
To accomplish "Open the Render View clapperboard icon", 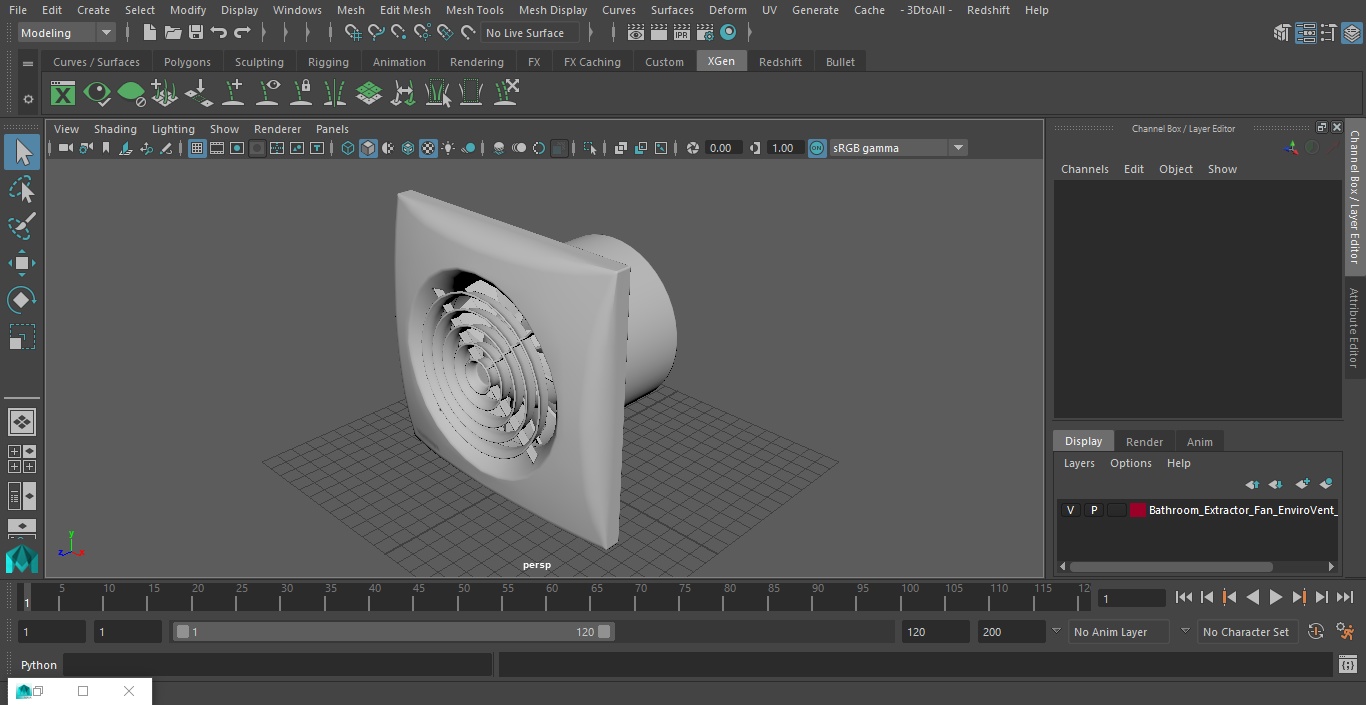I will [x=636, y=33].
